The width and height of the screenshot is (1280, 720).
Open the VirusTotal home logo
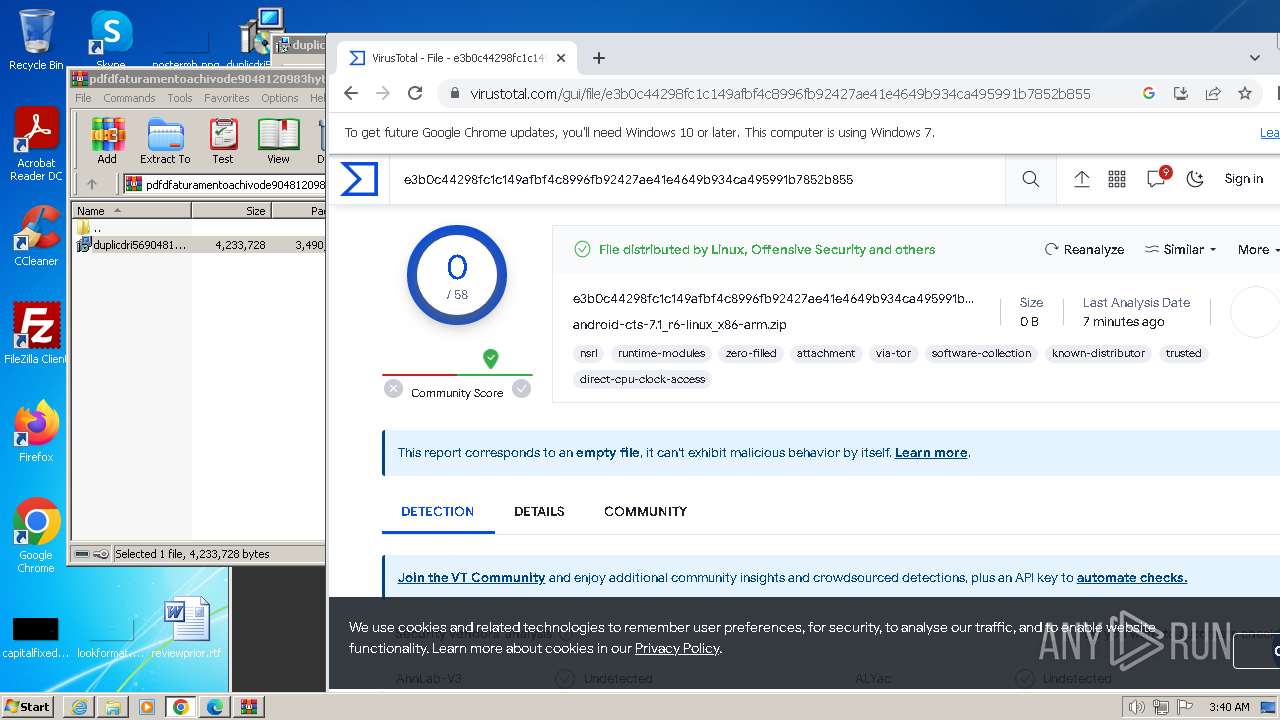click(x=359, y=179)
